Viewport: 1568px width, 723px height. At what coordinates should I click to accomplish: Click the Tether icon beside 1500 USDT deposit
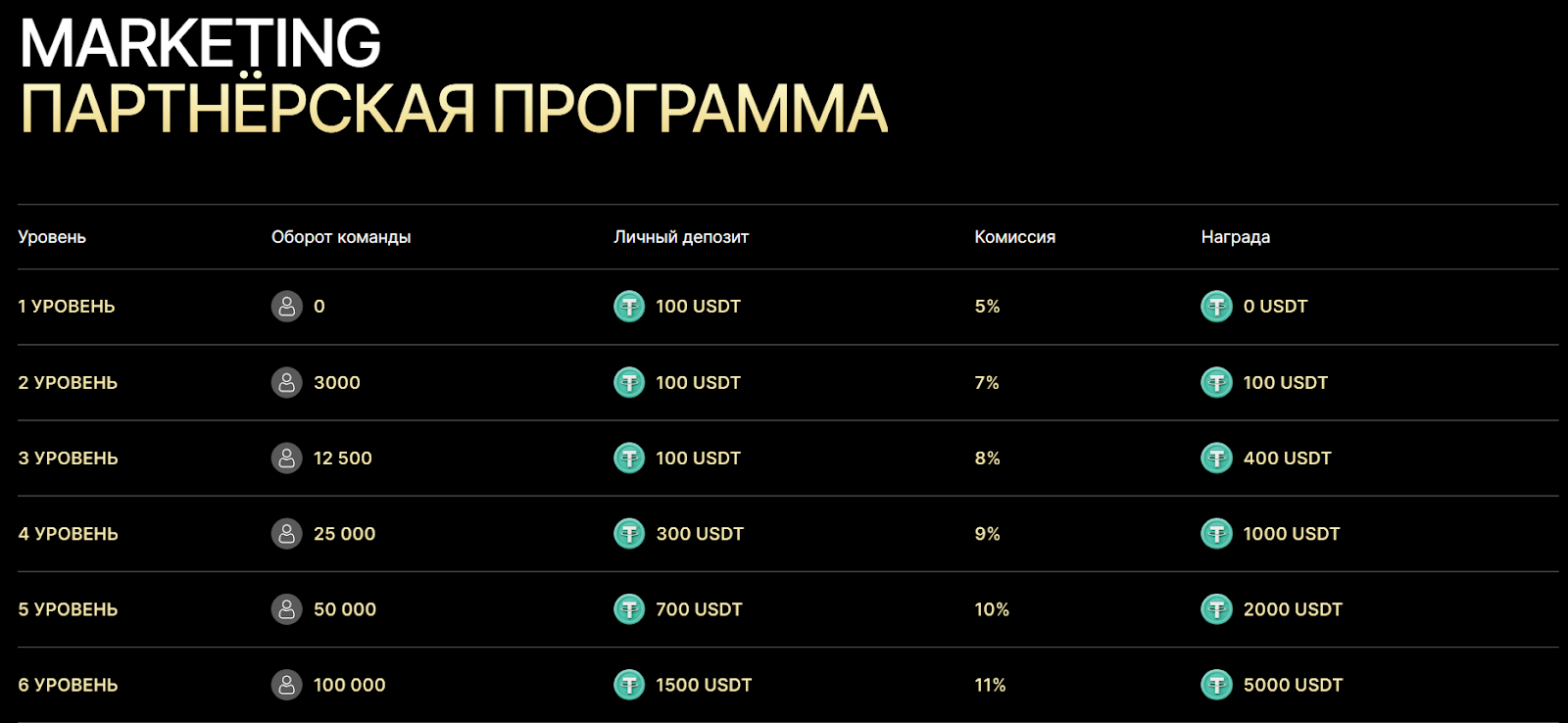629,685
